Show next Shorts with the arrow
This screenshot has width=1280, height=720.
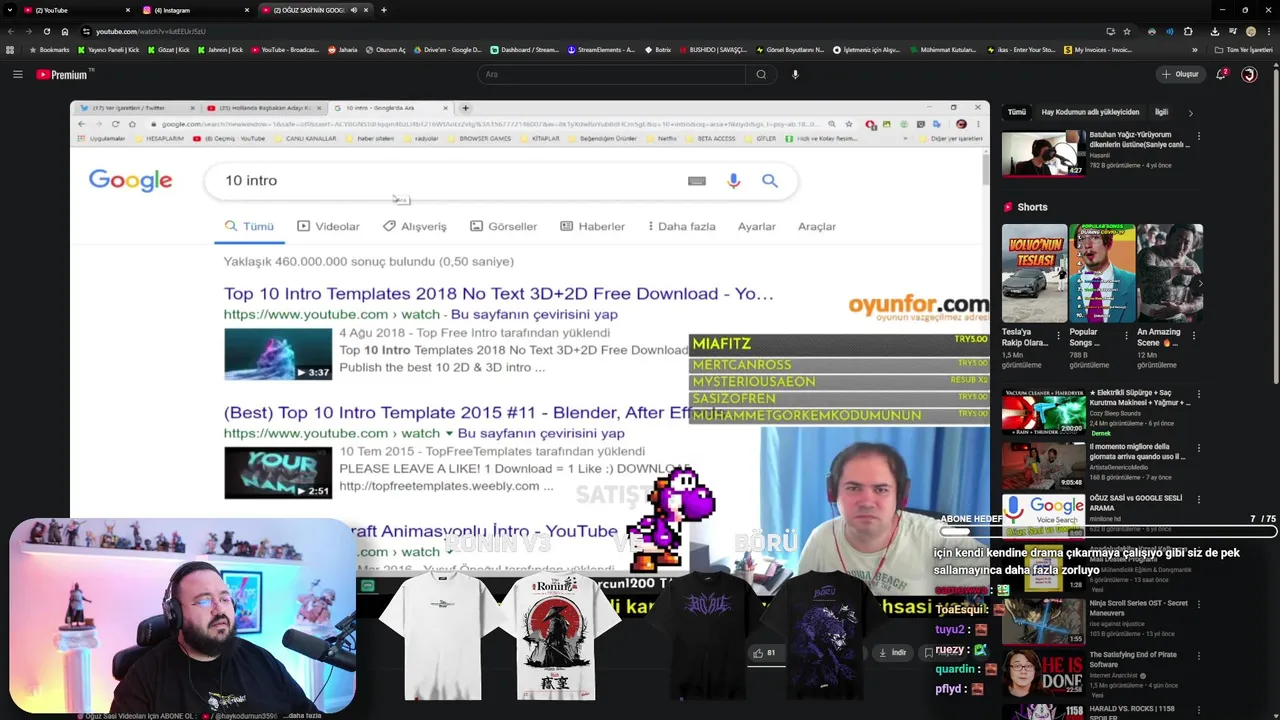[1200, 283]
